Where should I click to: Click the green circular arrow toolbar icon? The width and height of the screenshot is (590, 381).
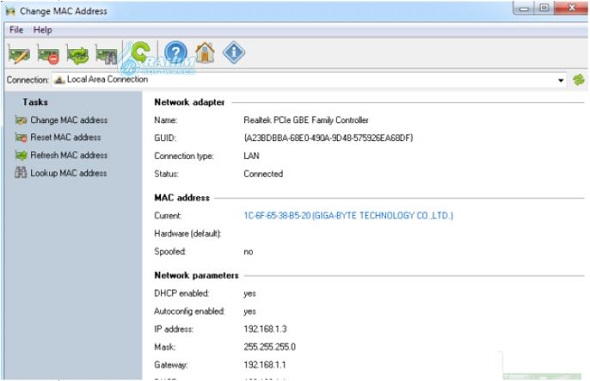140,53
